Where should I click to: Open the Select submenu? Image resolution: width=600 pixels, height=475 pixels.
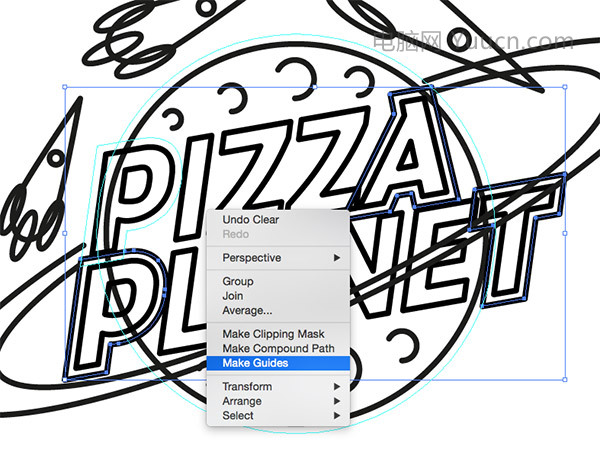click(278, 416)
